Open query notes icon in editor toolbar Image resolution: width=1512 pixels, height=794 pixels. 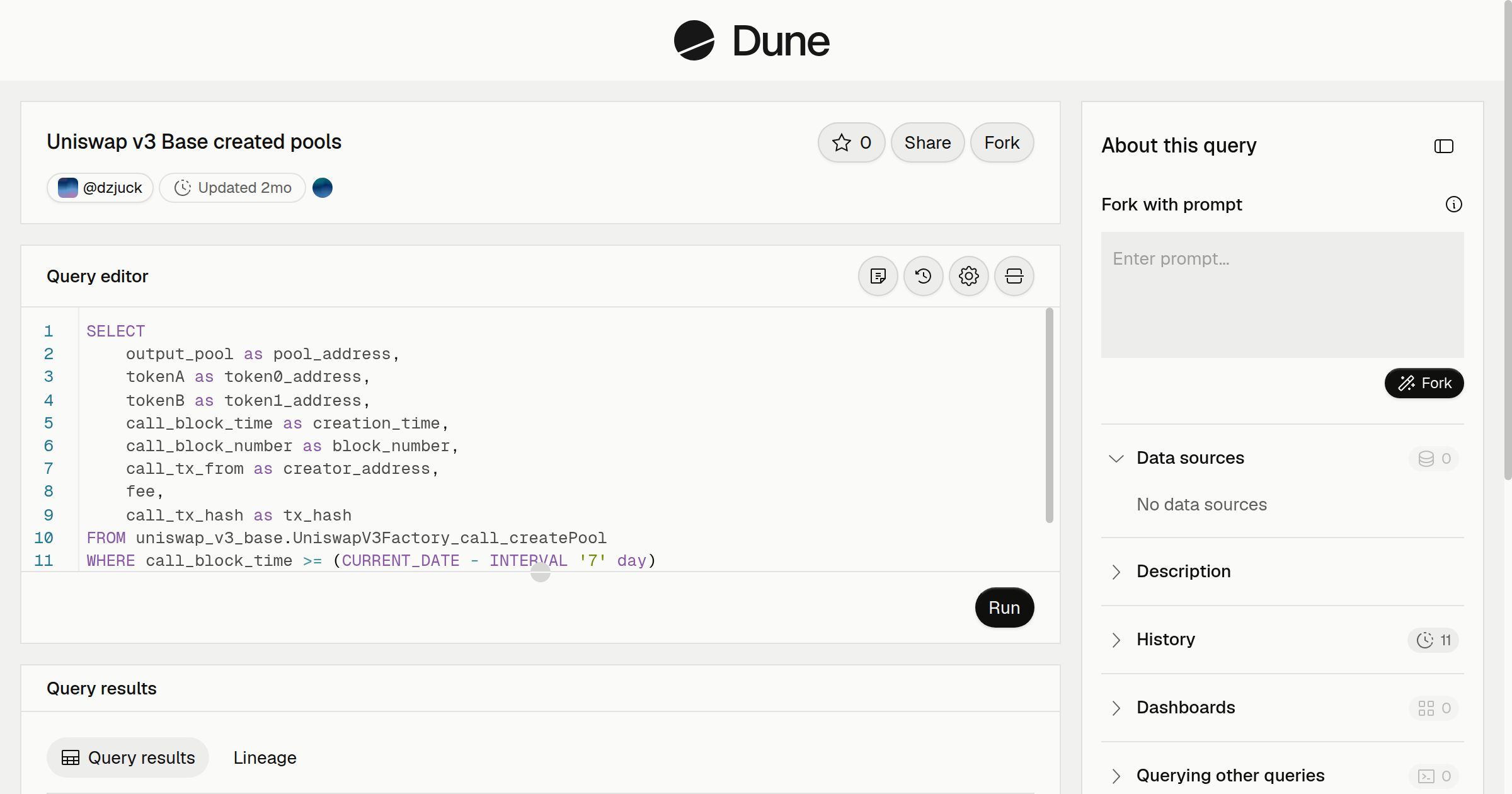point(878,276)
